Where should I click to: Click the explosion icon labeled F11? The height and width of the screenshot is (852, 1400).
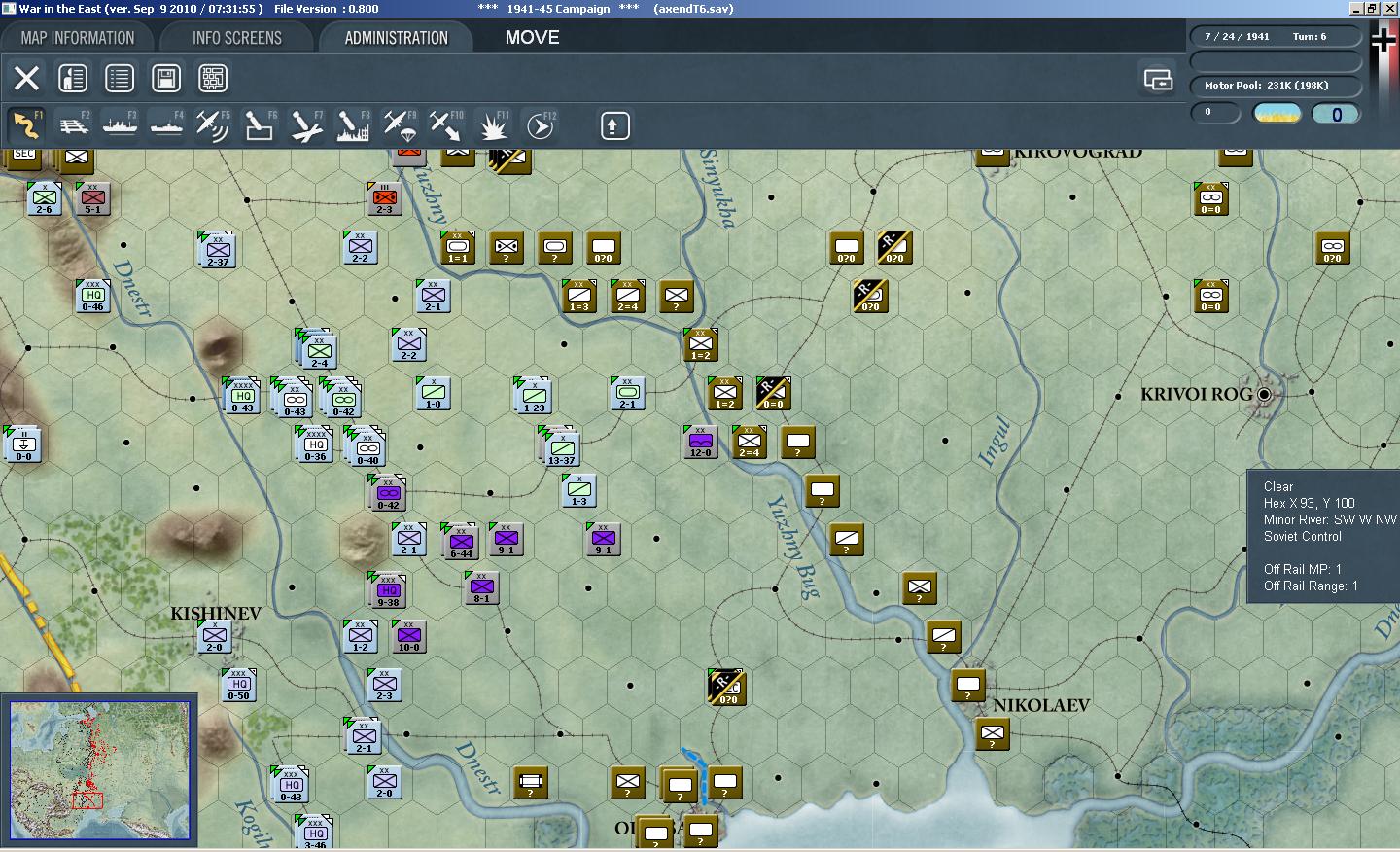point(494,126)
